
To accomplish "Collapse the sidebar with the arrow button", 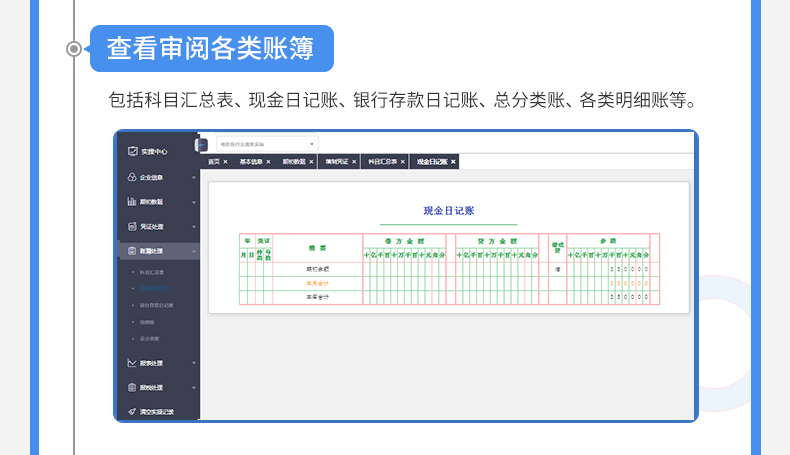I will point(202,145).
